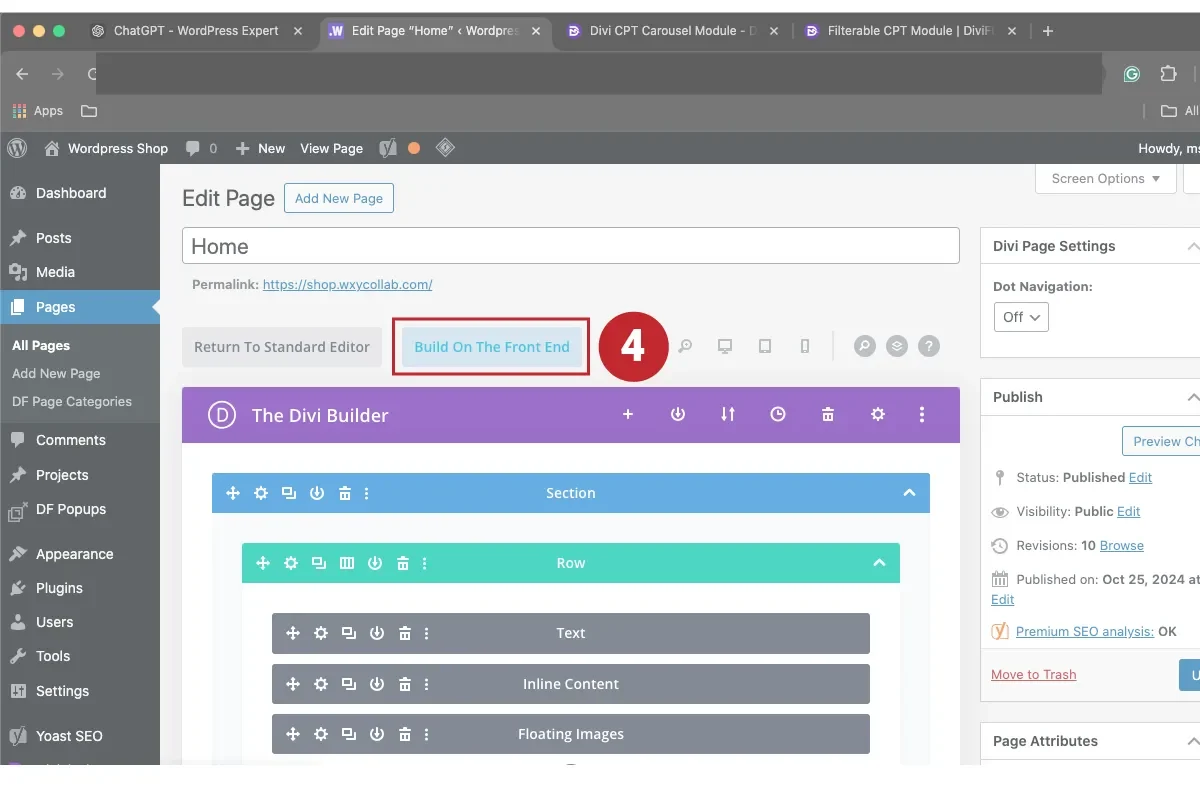Switch to the Divi CPT Carousel Module tab
This screenshot has width=1200, height=800.
point(664,30)
